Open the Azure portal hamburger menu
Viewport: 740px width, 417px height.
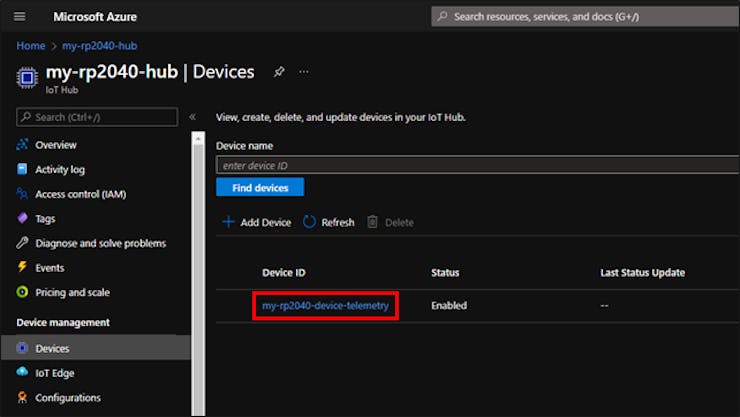point(21,17)
